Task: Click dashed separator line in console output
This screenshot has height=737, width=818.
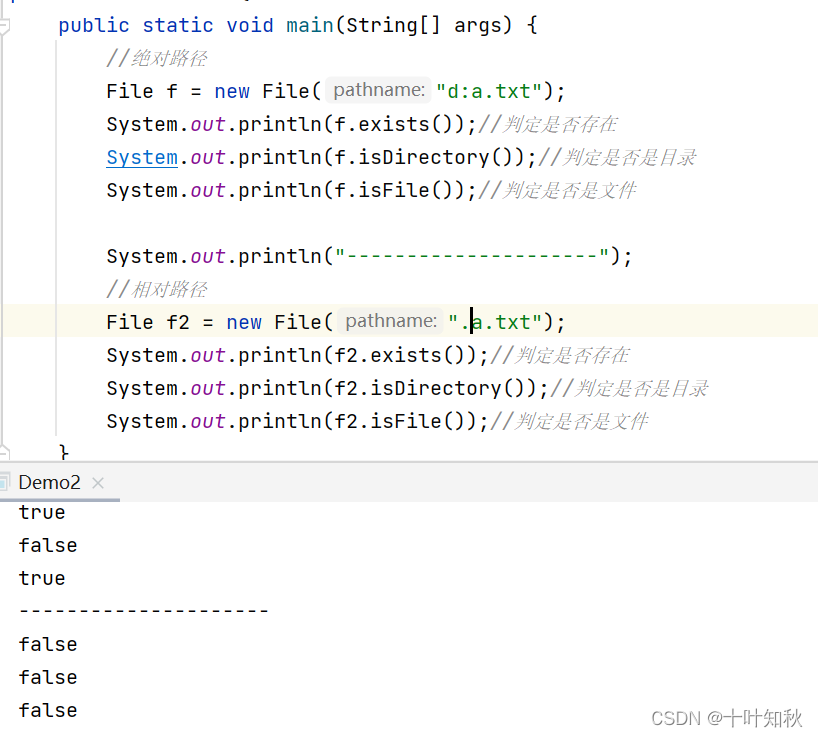Action: (143, 610)
